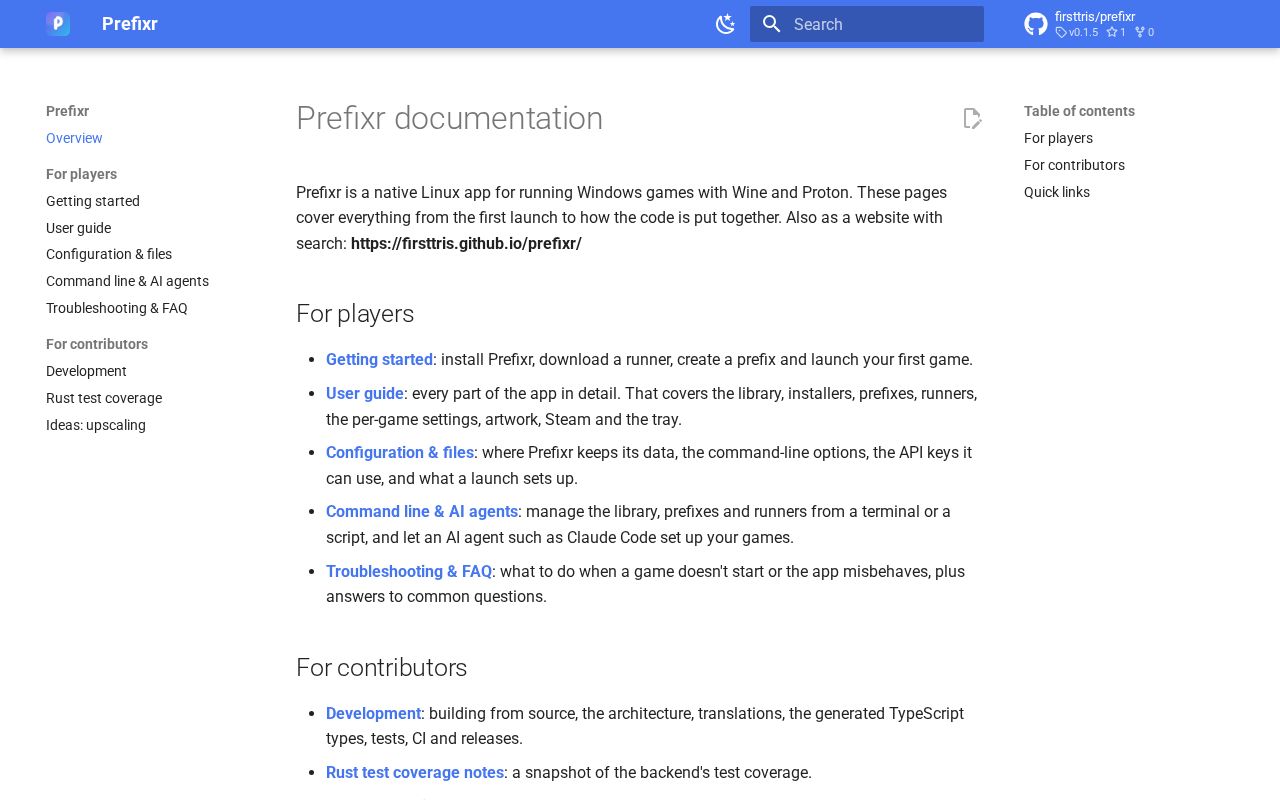
Task: Follow the Configuration & files article link
Action: click(x=400, y=452)
